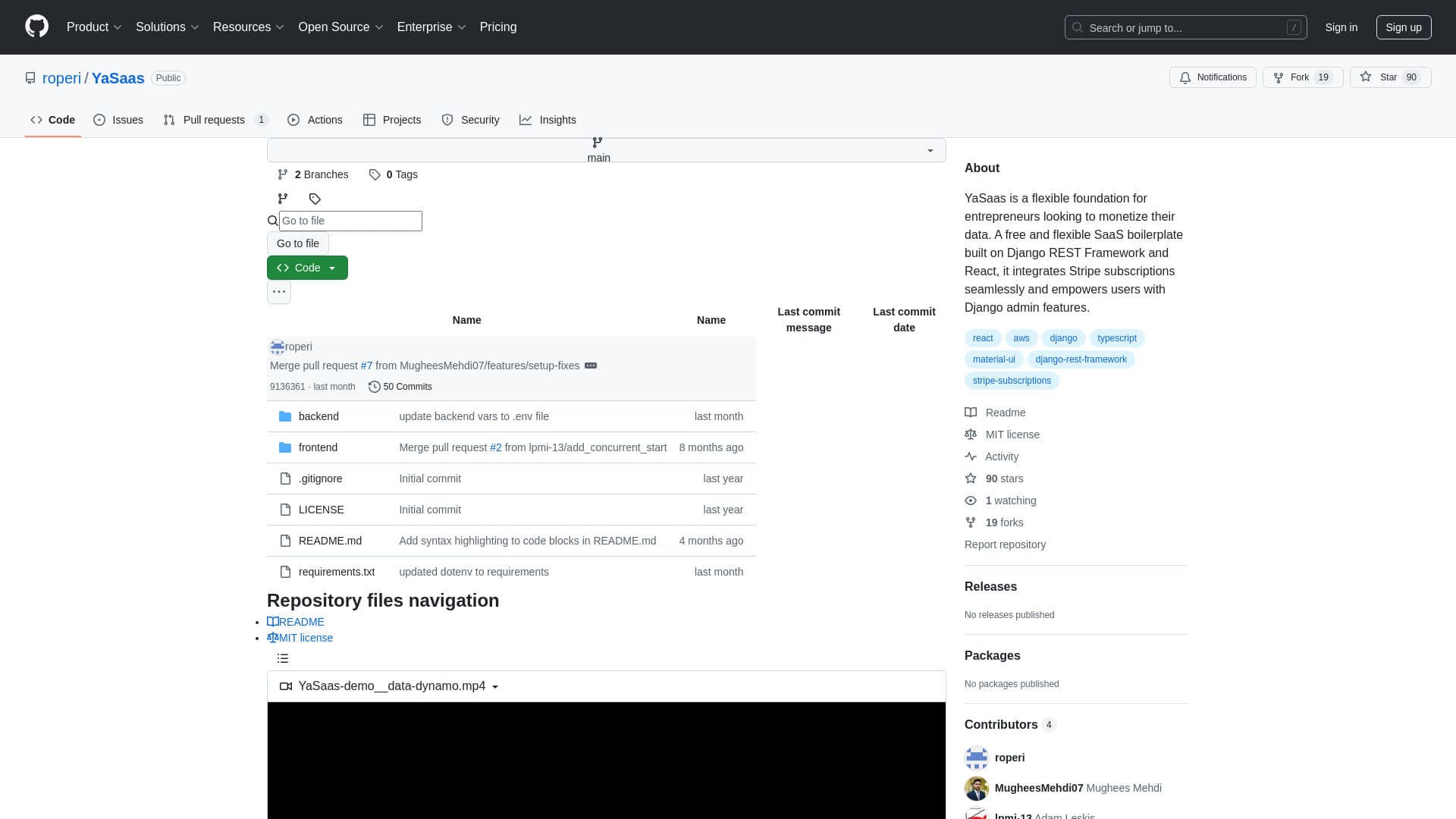Viewport: 1456px width, 819px height.
Task: Open the roperi owner link in title
Action: (x=61, y=78)
